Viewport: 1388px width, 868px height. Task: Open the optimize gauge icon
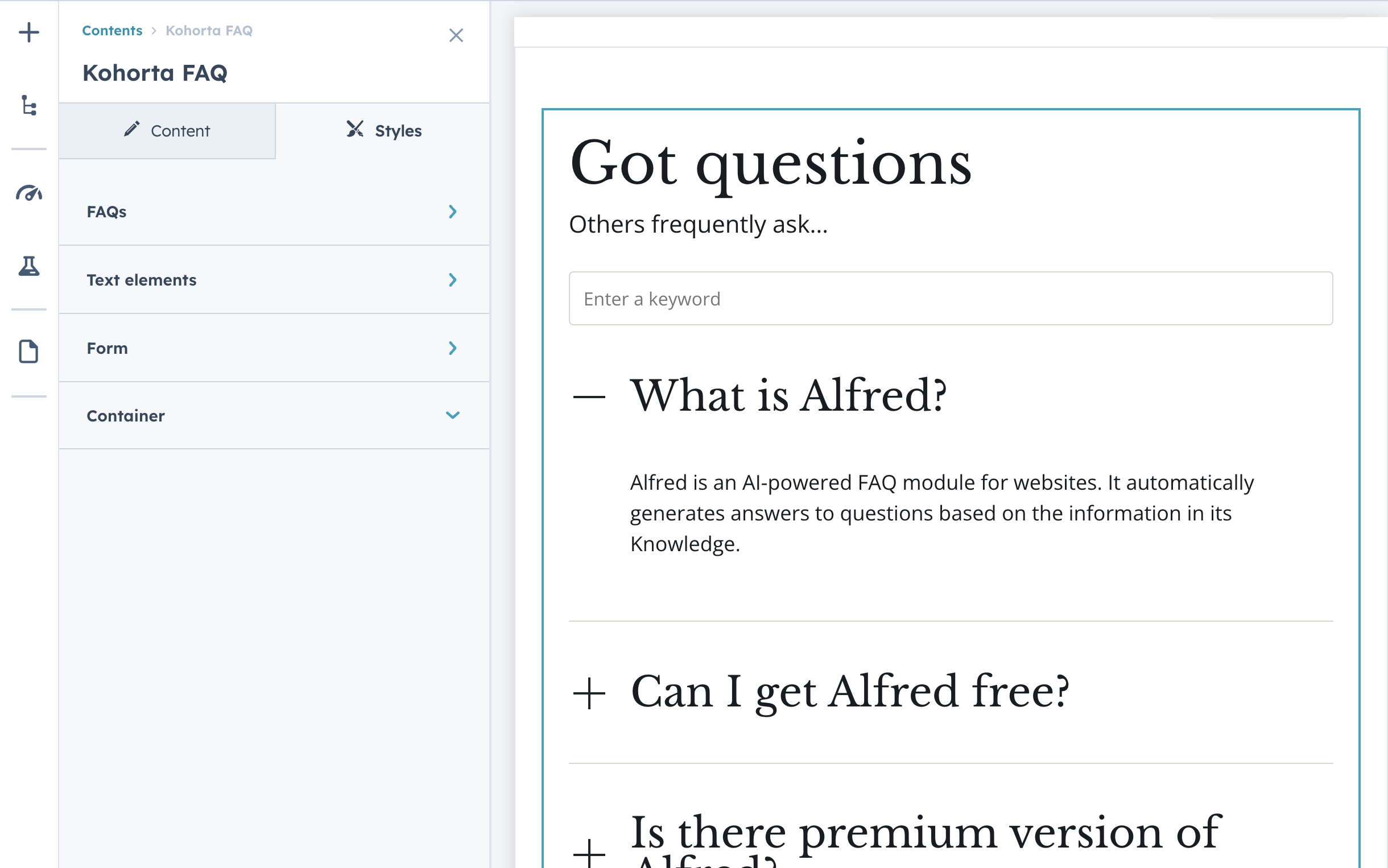tap(28, 193)
